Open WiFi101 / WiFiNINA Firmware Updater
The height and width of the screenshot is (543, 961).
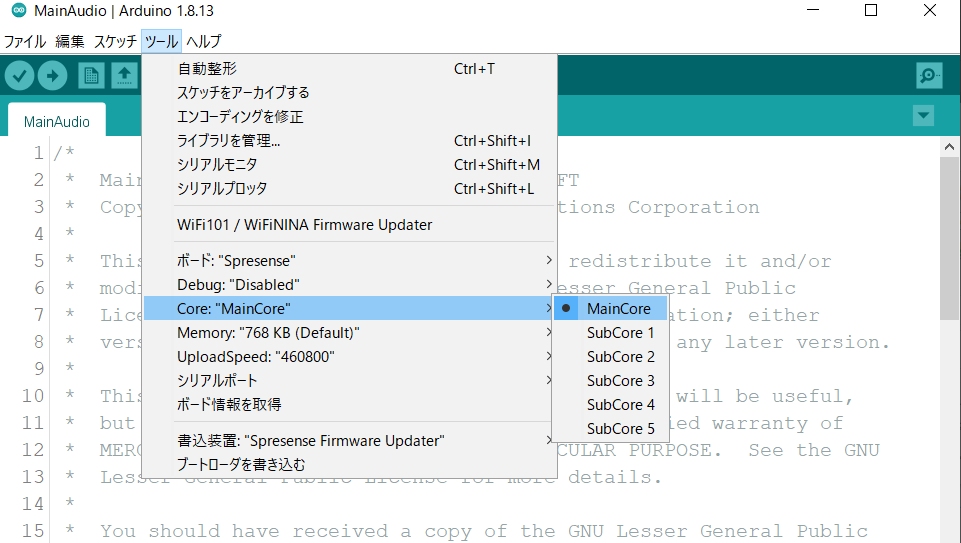pyautogui.click(x=350, y=224)
